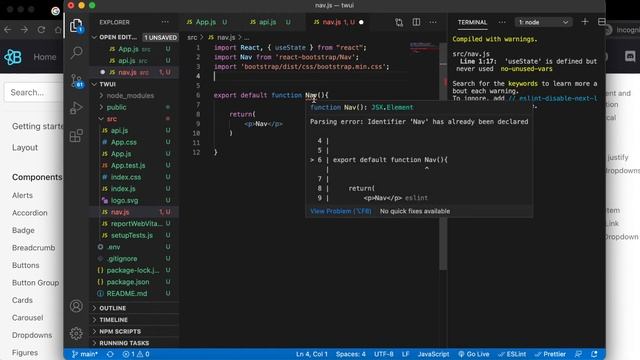Open Accordion link in browser sidebar
This screenshot has width=640, height=360.
pyautogui.click(x=29, y=213)
